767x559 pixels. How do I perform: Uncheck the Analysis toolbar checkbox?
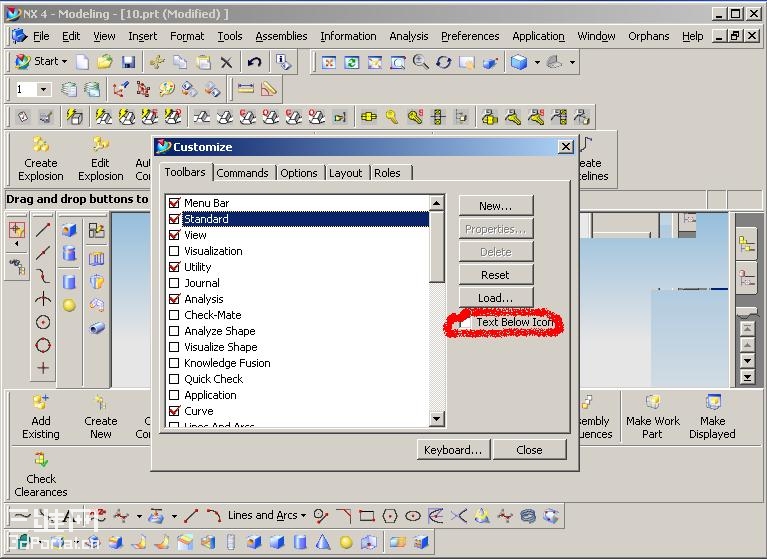(174, 299)
